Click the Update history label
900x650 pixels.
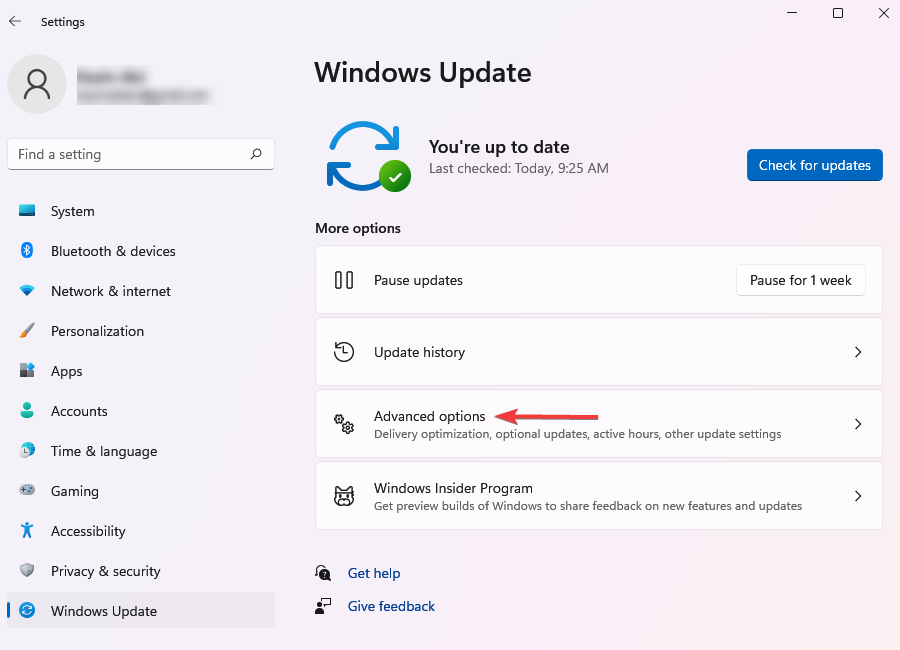(420, 352)
